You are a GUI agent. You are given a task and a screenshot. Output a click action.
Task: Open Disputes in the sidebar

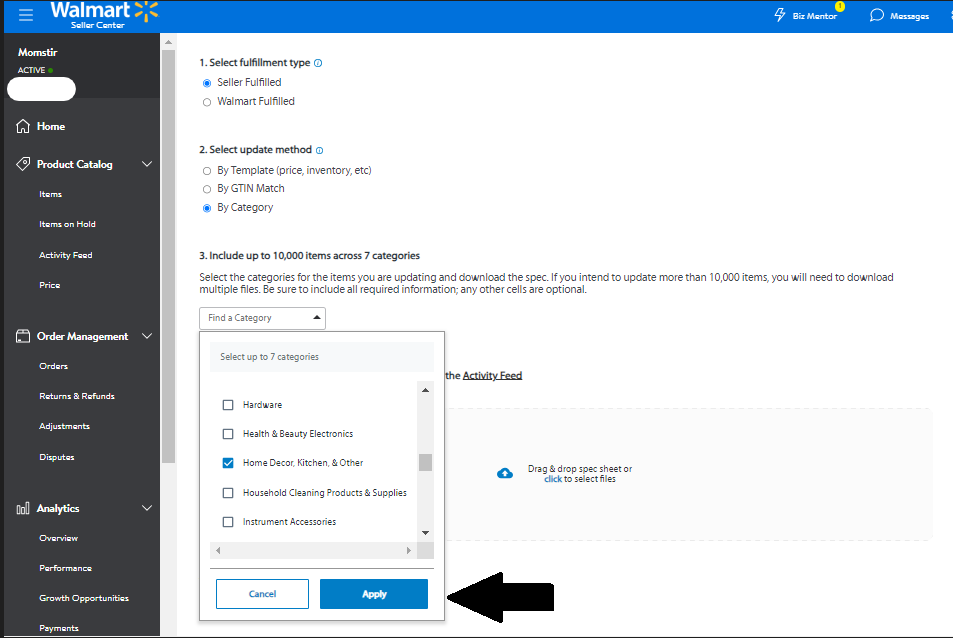click(57, 457)
